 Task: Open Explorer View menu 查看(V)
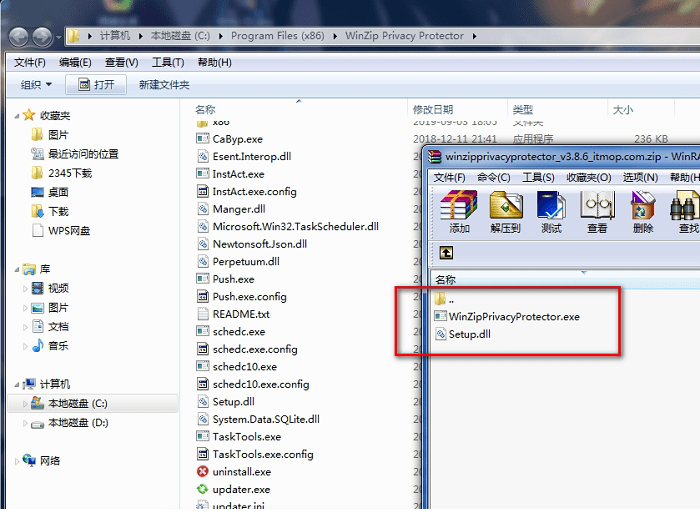tap(121, 62)
